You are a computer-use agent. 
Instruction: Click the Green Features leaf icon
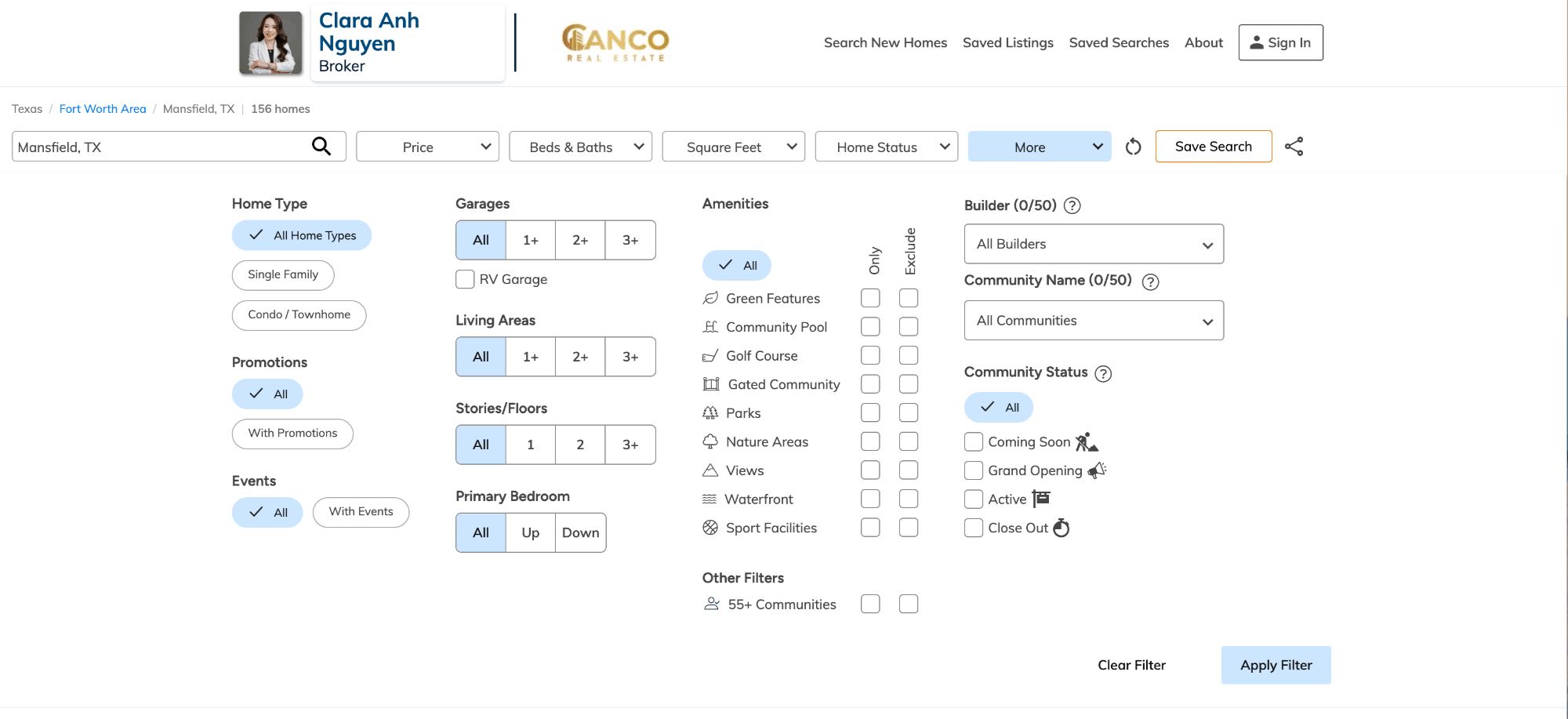point(710,298)
